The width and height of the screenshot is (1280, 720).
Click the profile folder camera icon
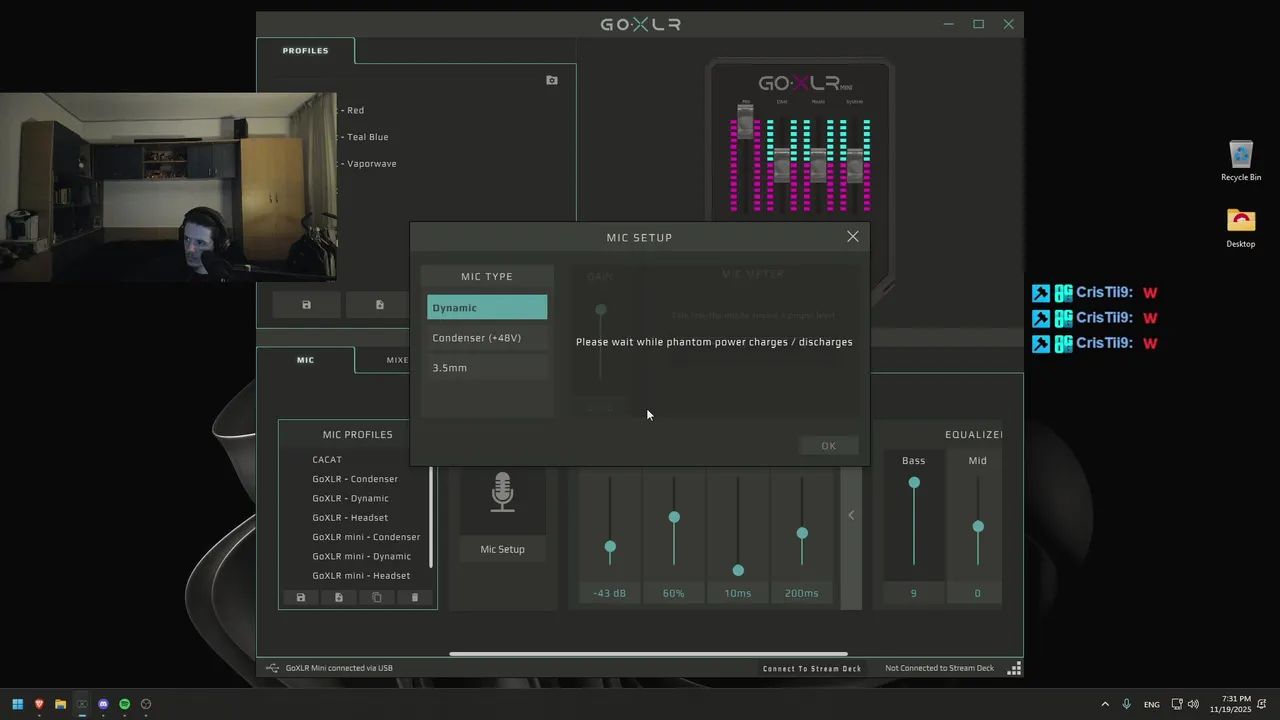point(552,80)
